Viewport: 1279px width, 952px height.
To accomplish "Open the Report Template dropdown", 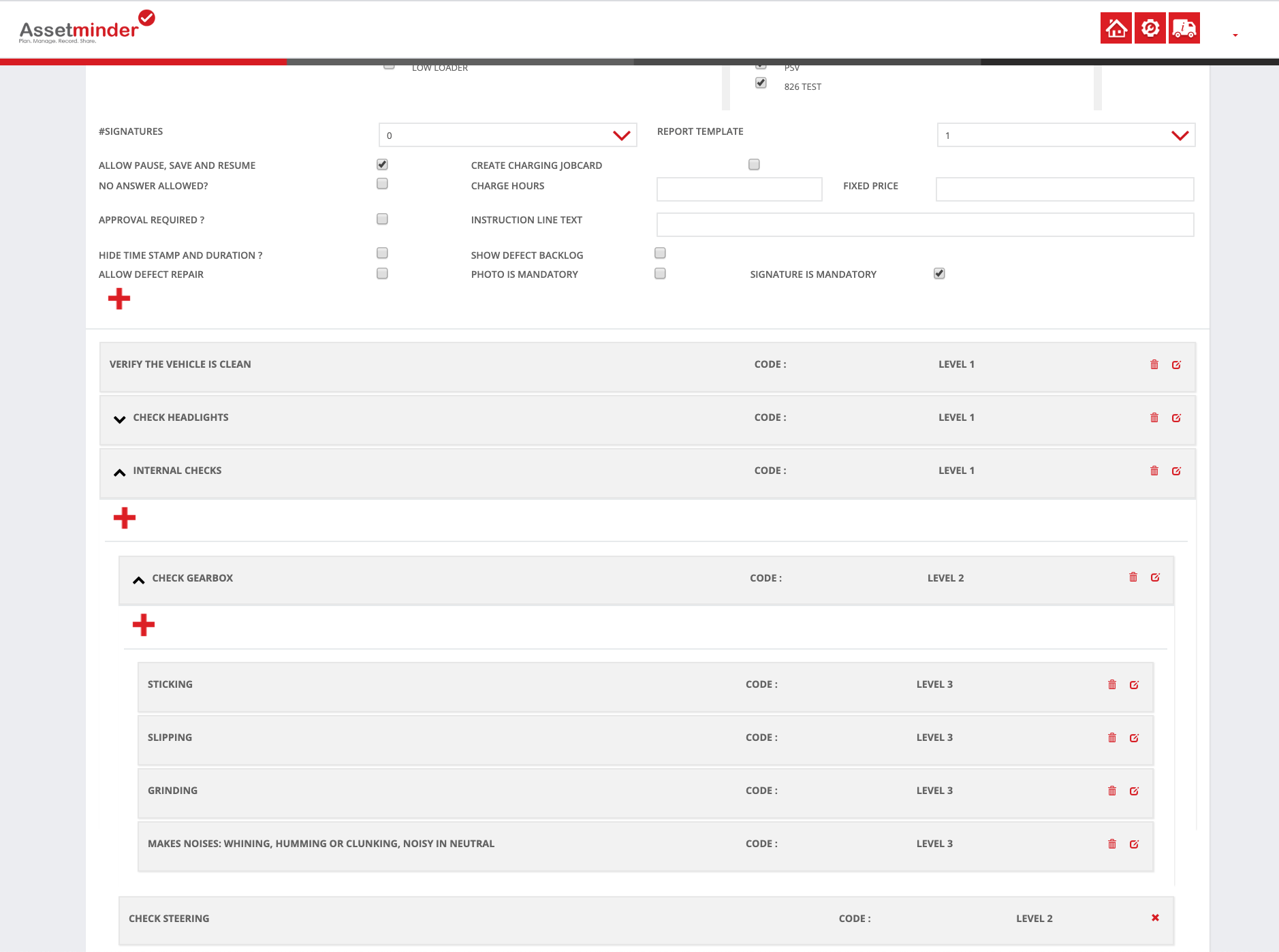I will pos(1066,135).
